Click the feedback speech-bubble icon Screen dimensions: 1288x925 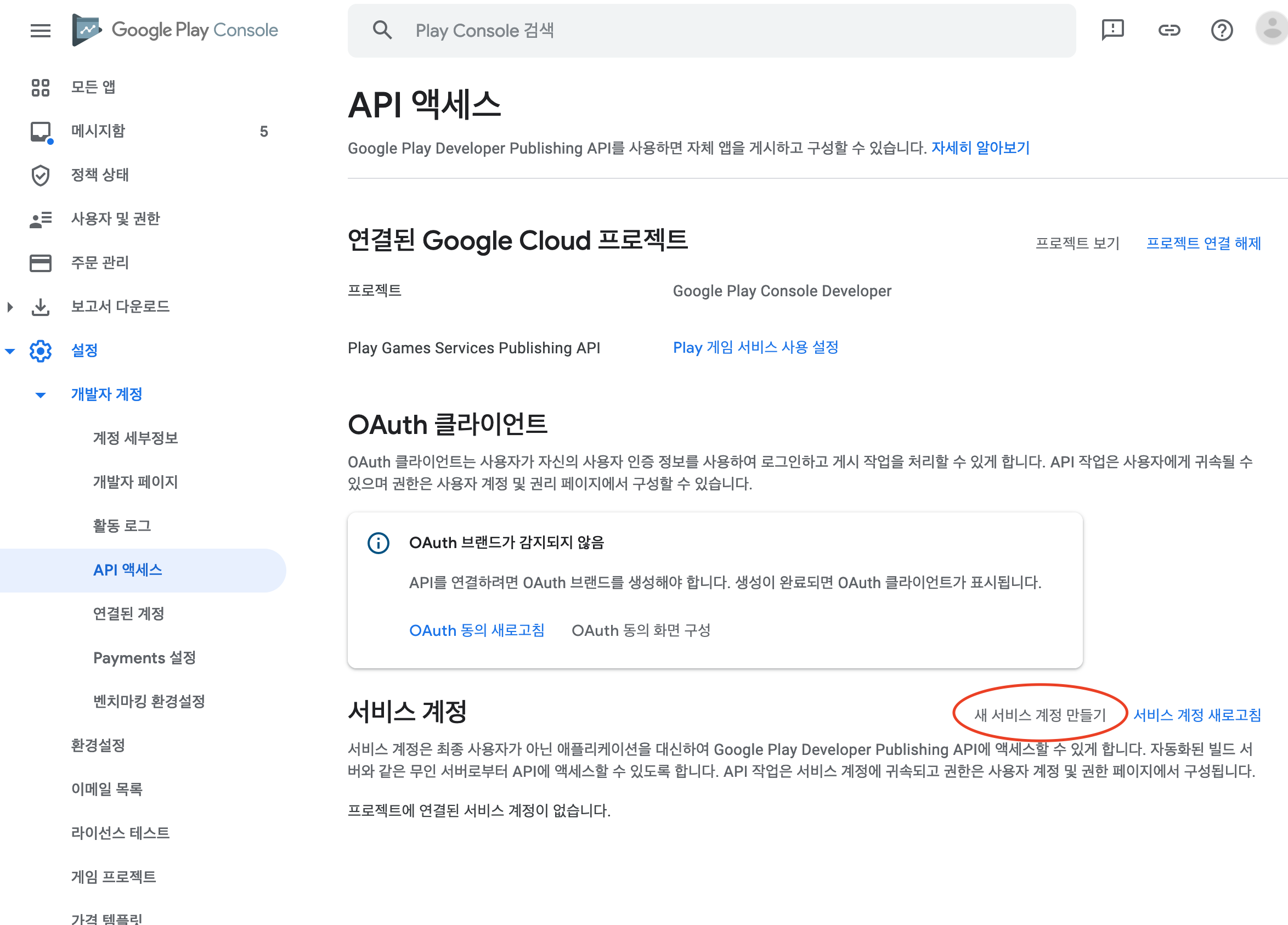1112,30
